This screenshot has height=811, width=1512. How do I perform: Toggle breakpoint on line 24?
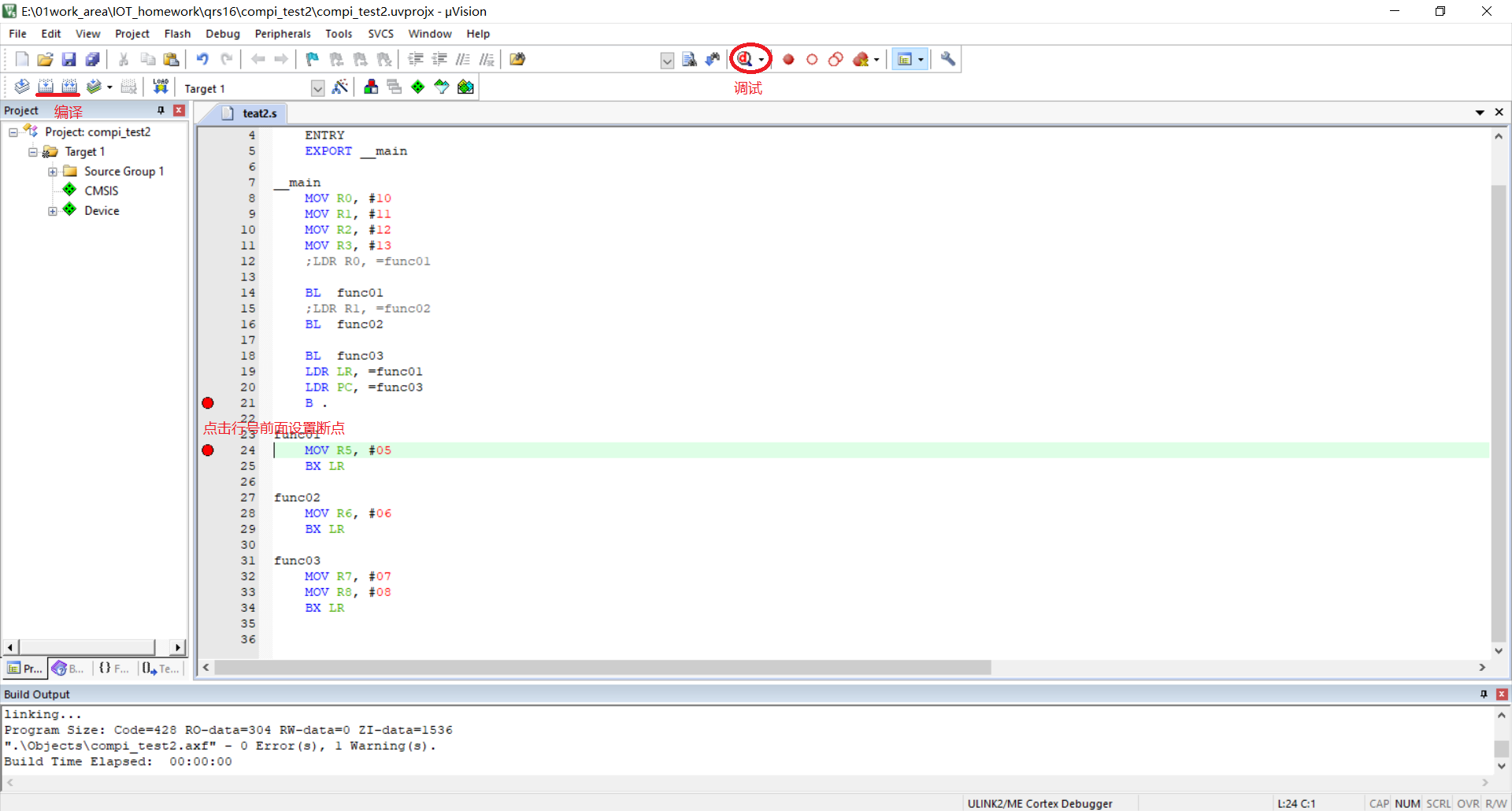tap(208, 450)
